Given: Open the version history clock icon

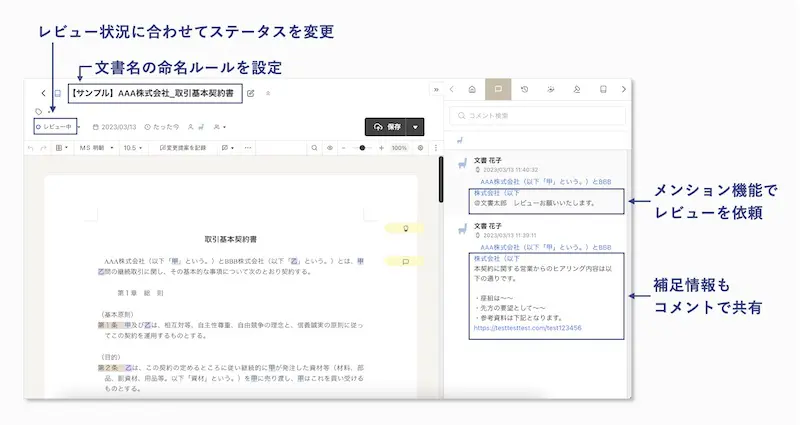Looking at the screenshot, I should point(524,89).
